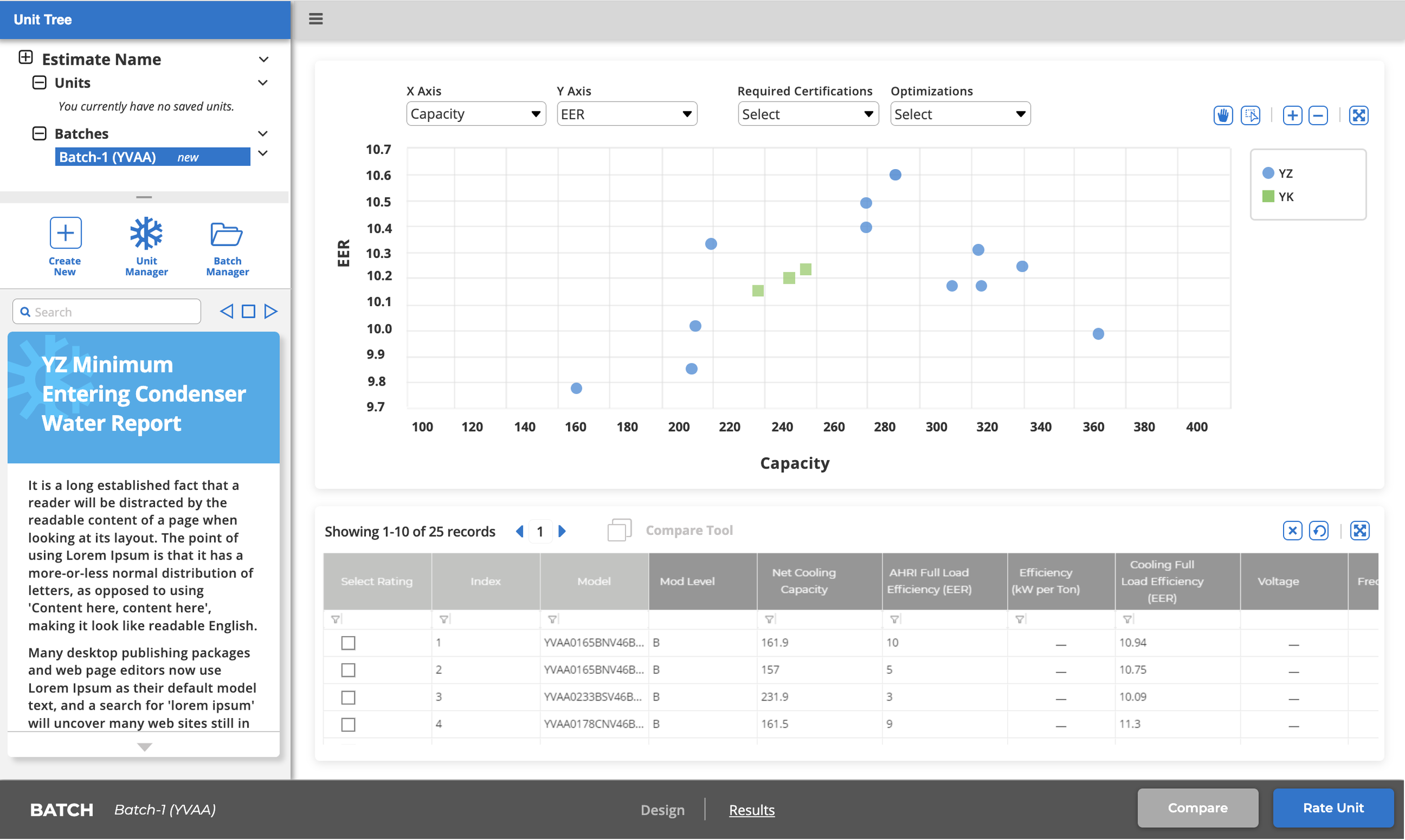Click the Compare Tool icon
Image resolution: width=1405 pixels, height=840 pixels.
[619, 530]
